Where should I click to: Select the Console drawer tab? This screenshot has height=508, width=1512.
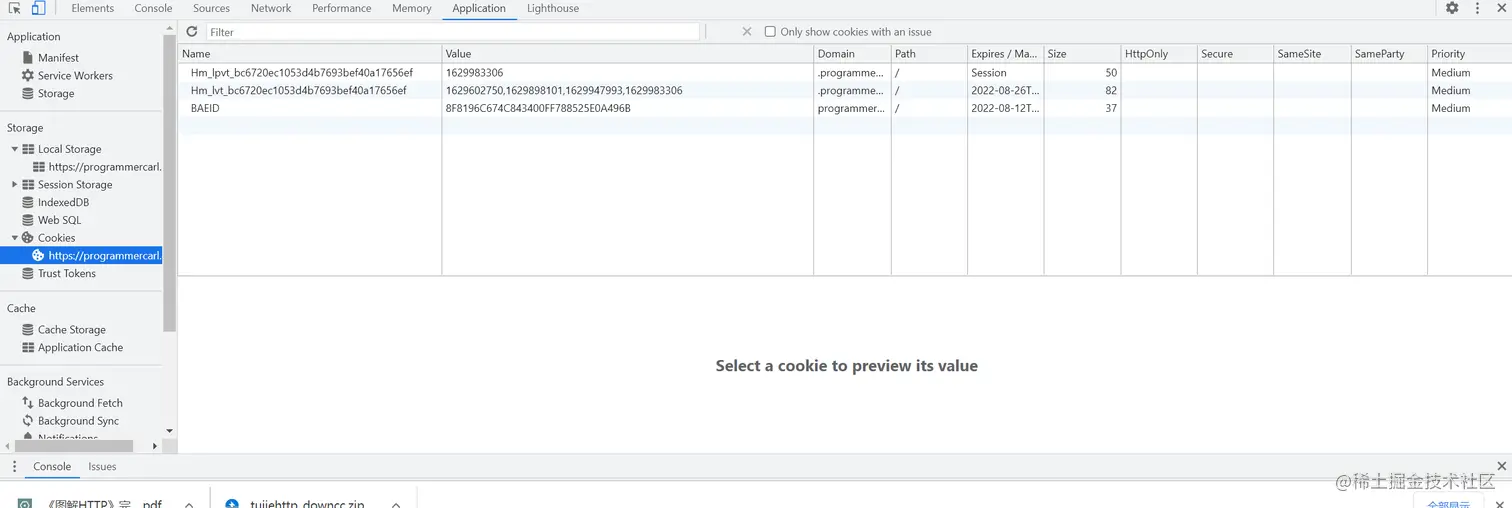pos(52,467)
